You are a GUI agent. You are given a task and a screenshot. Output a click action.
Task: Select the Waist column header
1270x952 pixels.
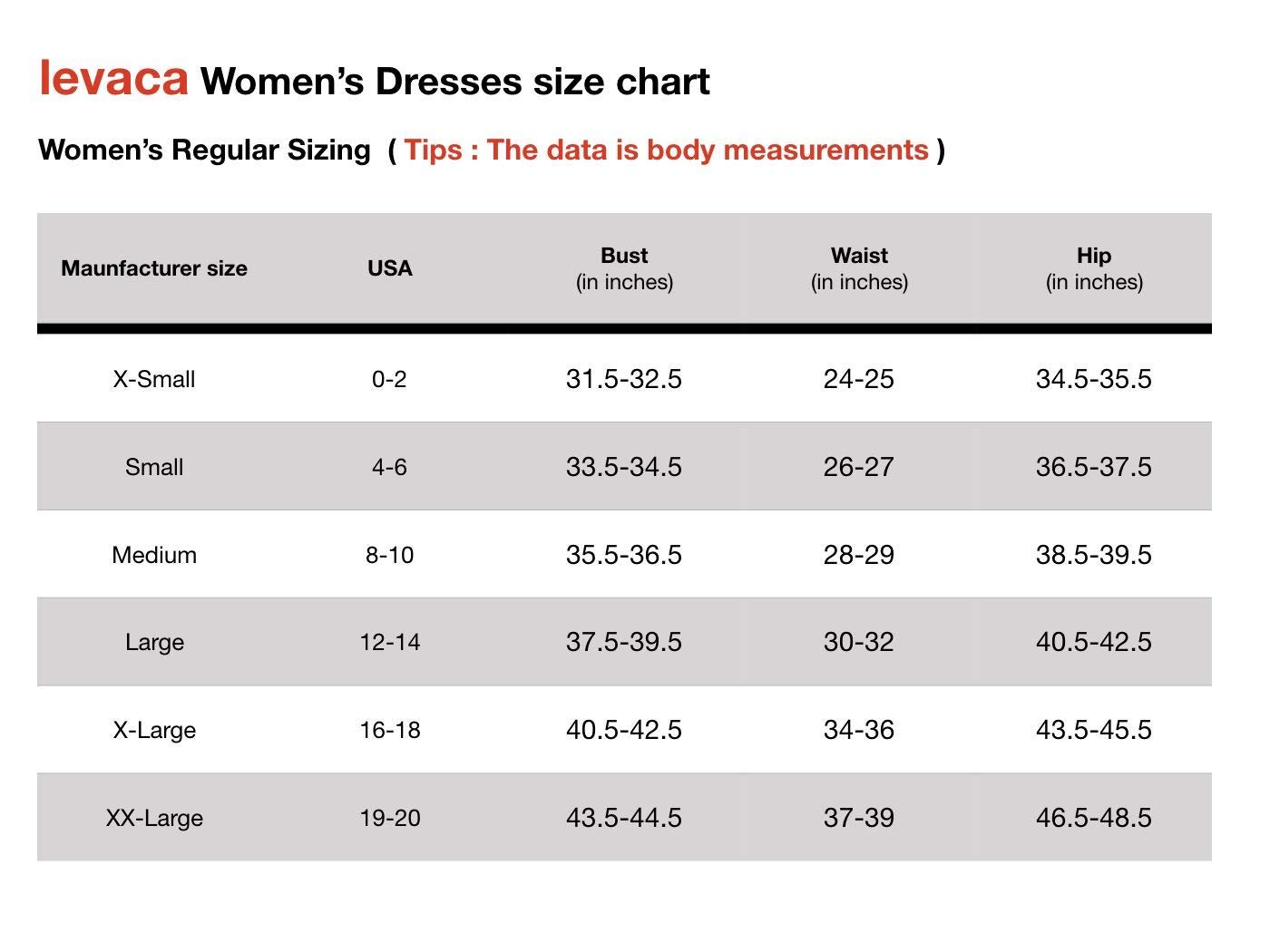pyautogui.click(x=859, y=268)
